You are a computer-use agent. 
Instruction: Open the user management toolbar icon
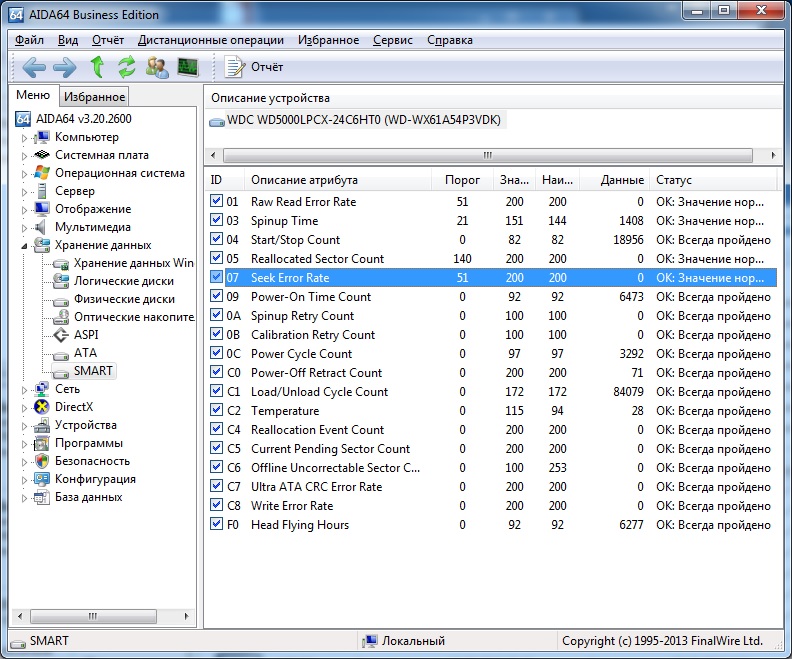point(157,67)
